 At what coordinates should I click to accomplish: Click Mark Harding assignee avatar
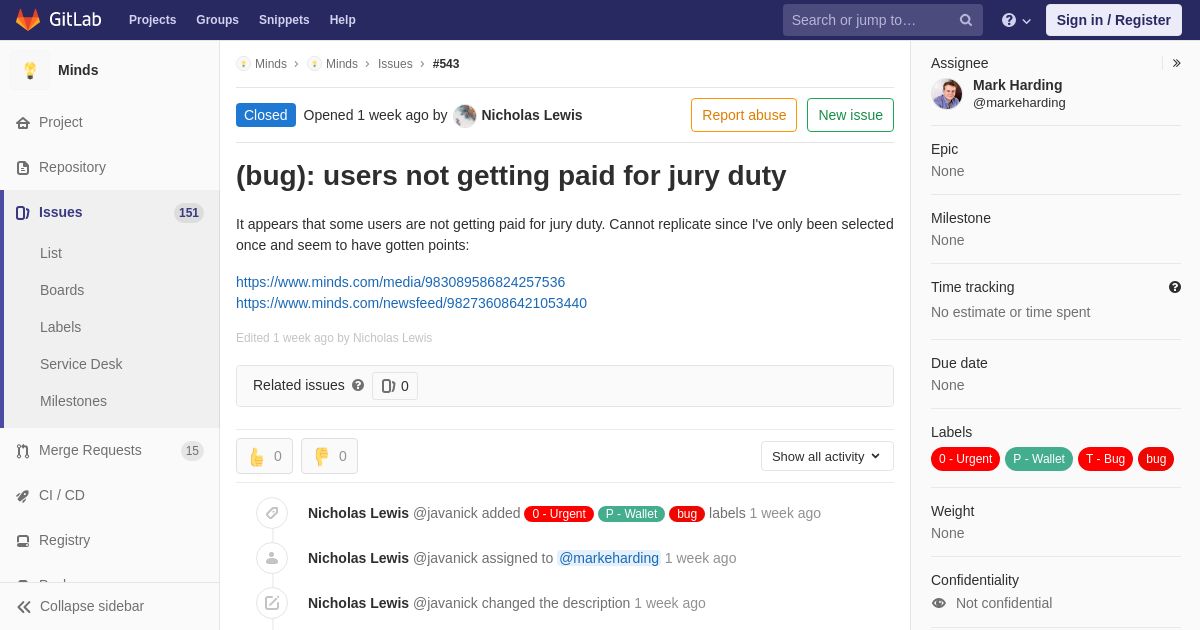(947, 94)
